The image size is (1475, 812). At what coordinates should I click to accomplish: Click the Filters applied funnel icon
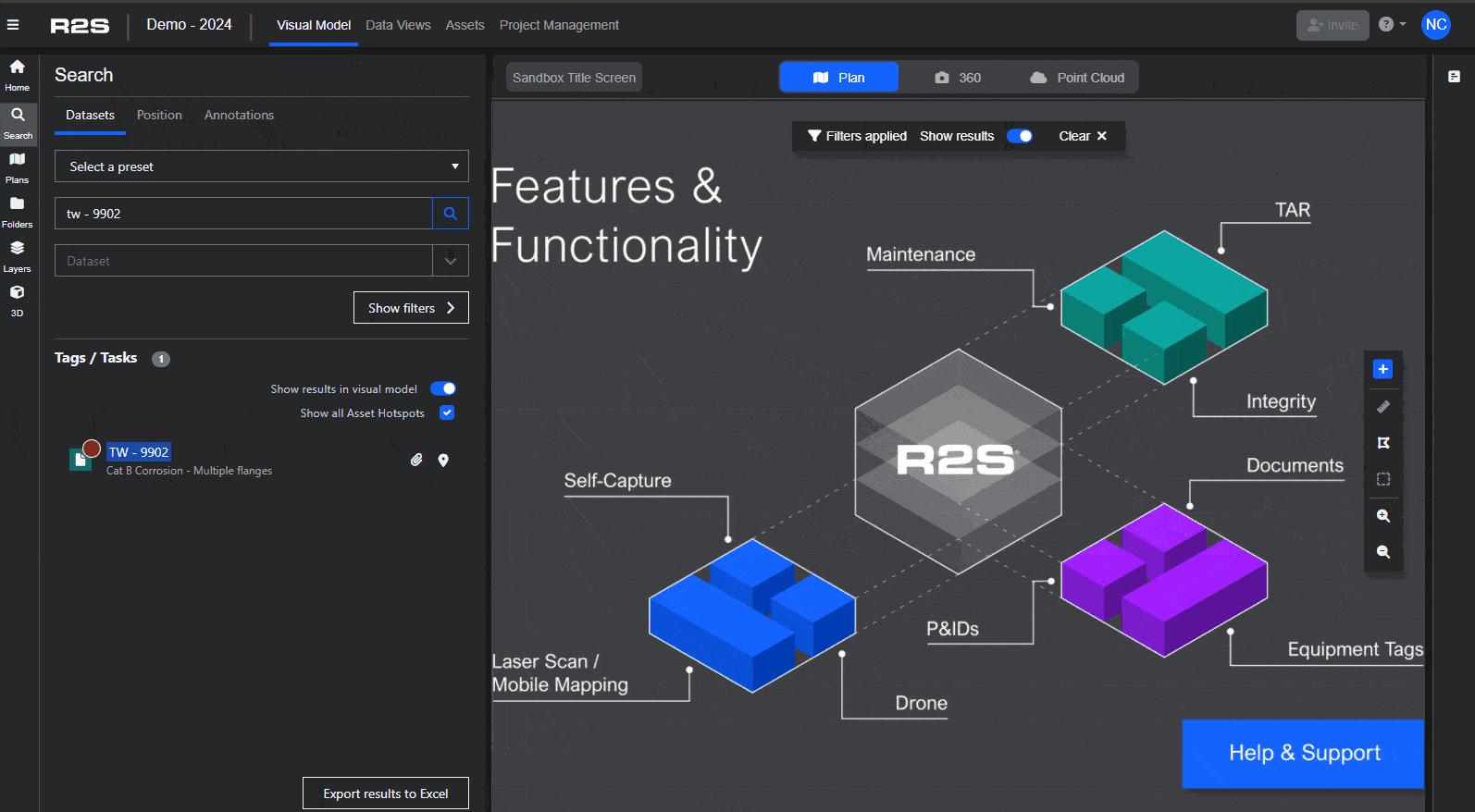point(814,136)
